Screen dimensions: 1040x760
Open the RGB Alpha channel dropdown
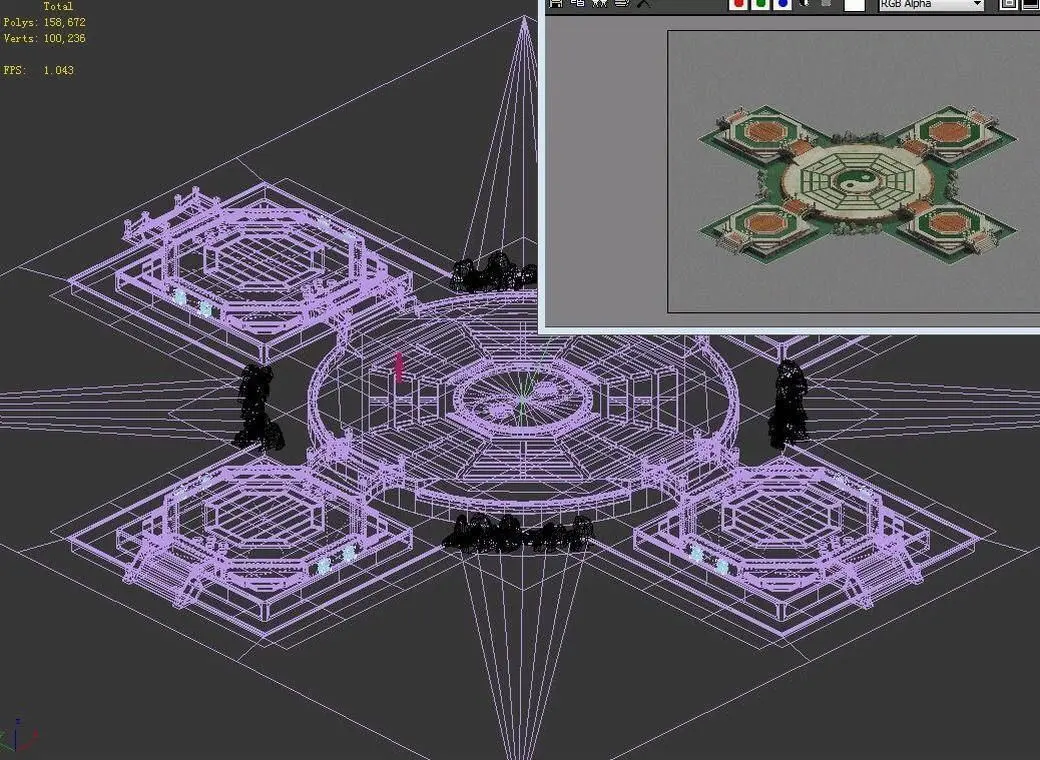click(x=931, y=4)
